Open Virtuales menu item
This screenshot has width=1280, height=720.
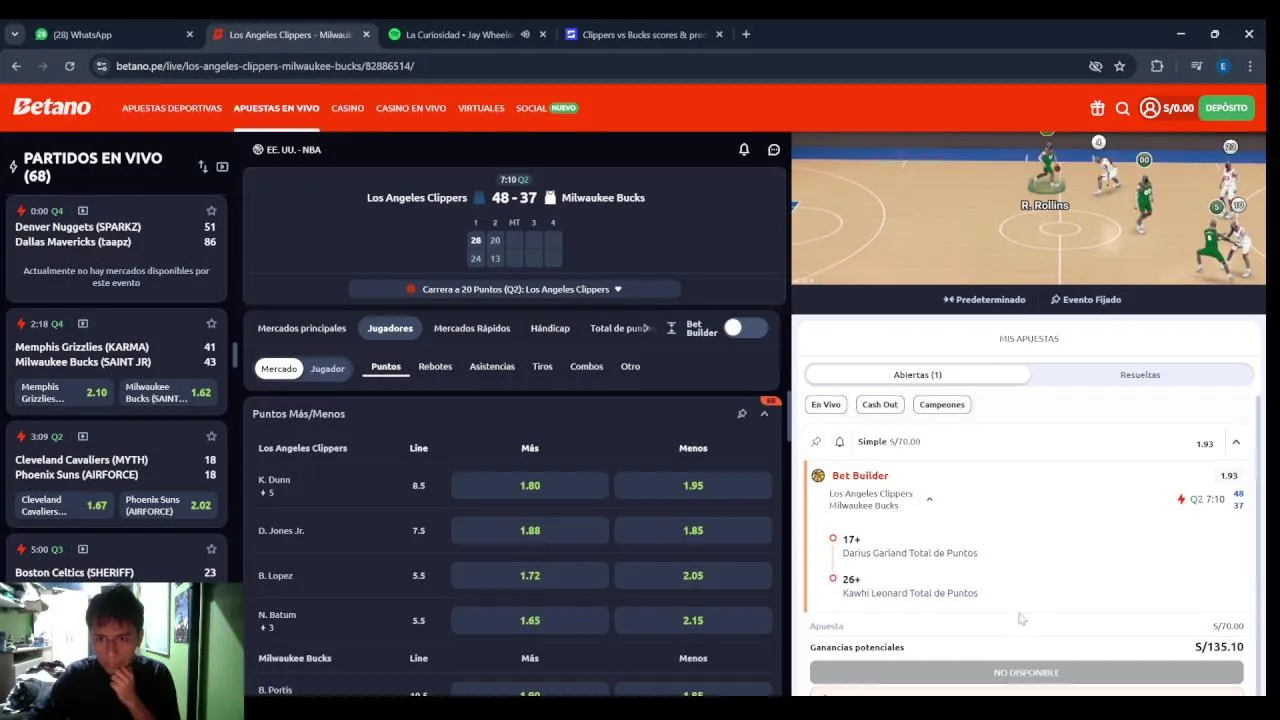tap(481, 108)
